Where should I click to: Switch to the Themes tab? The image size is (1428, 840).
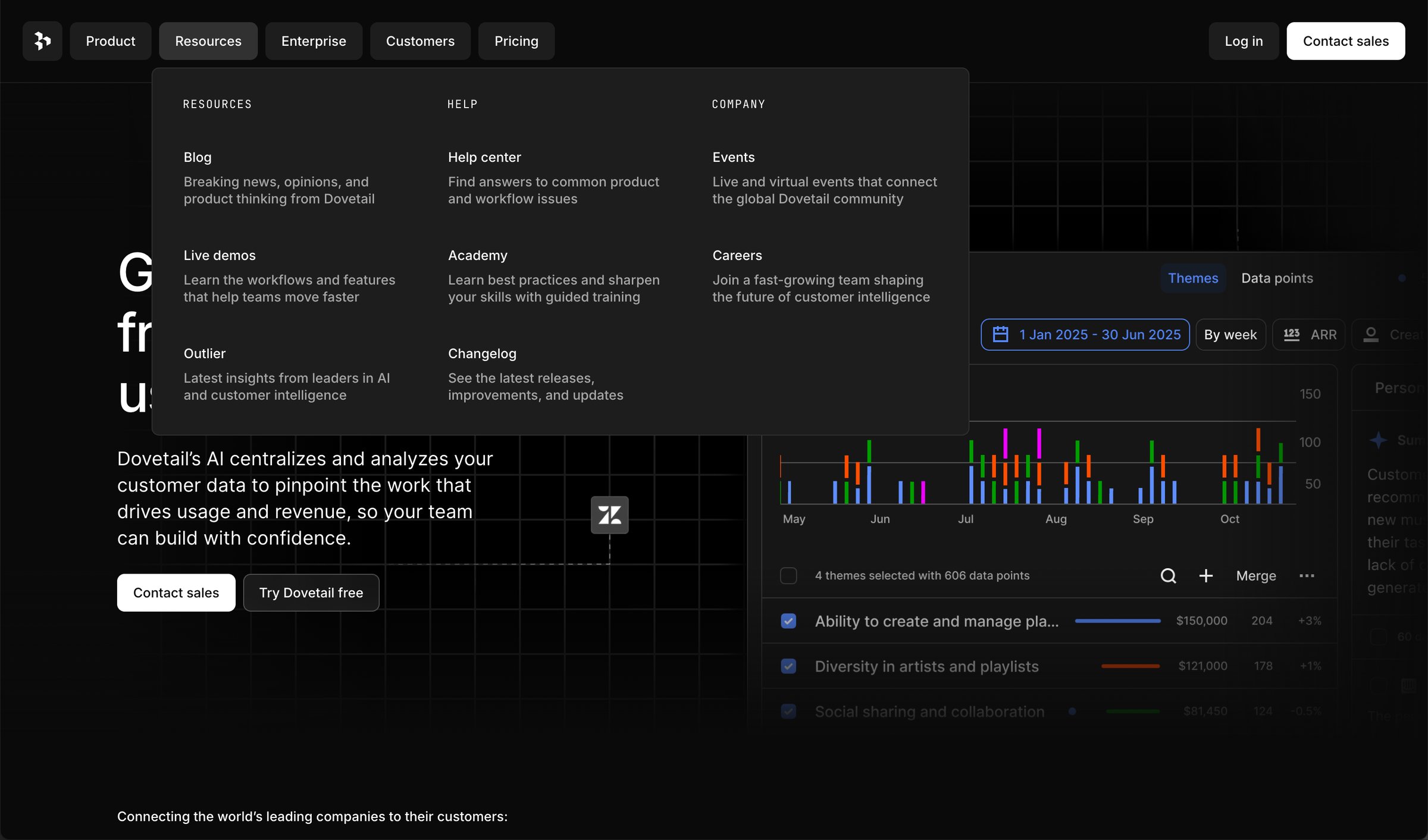1193,278
